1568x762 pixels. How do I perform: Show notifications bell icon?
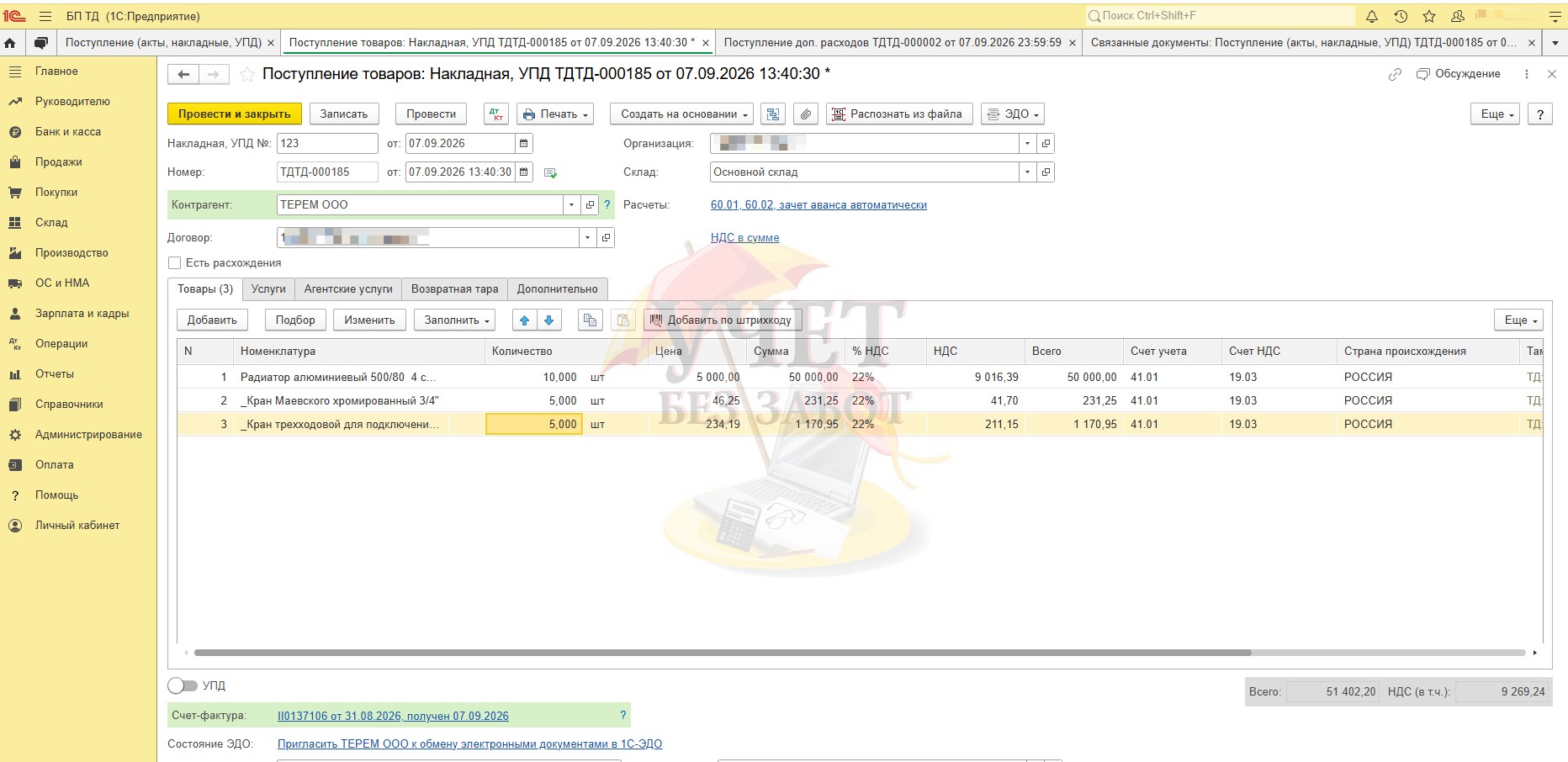(x=1371, y=16)
